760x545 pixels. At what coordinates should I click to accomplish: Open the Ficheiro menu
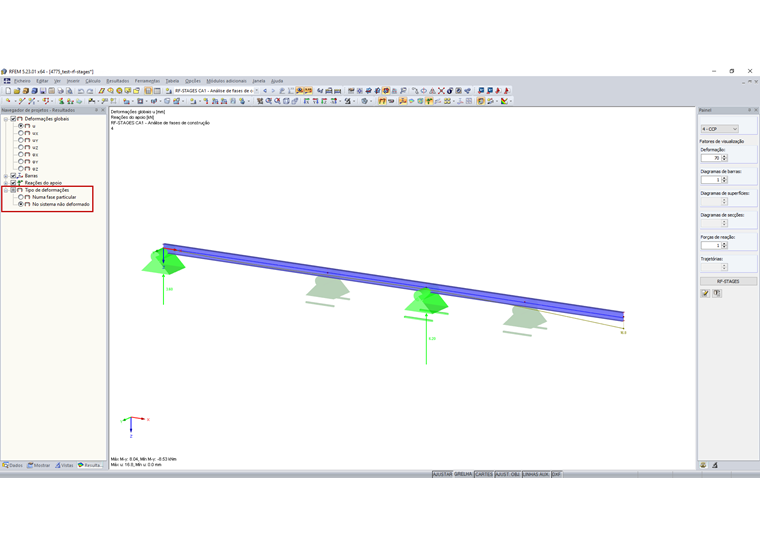(x=22, y=81)
